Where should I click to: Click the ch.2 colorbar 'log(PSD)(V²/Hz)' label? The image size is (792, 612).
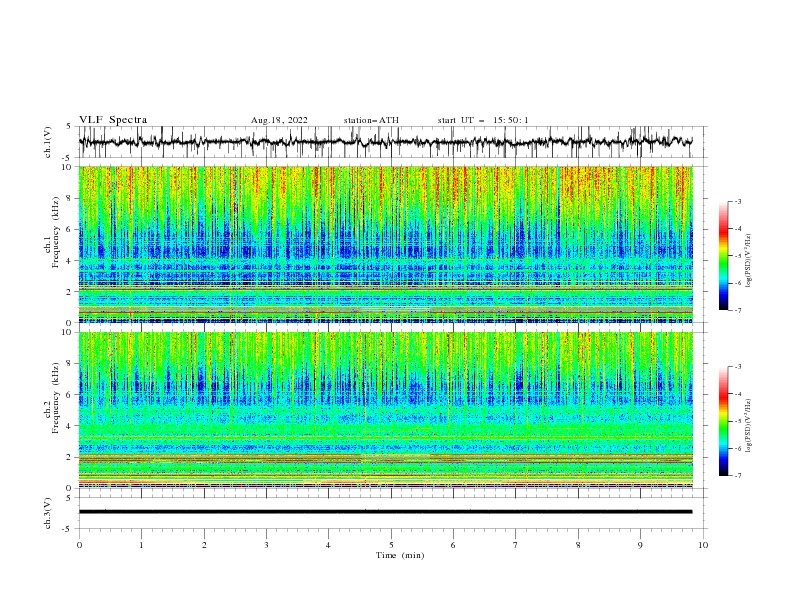(749, 425)
